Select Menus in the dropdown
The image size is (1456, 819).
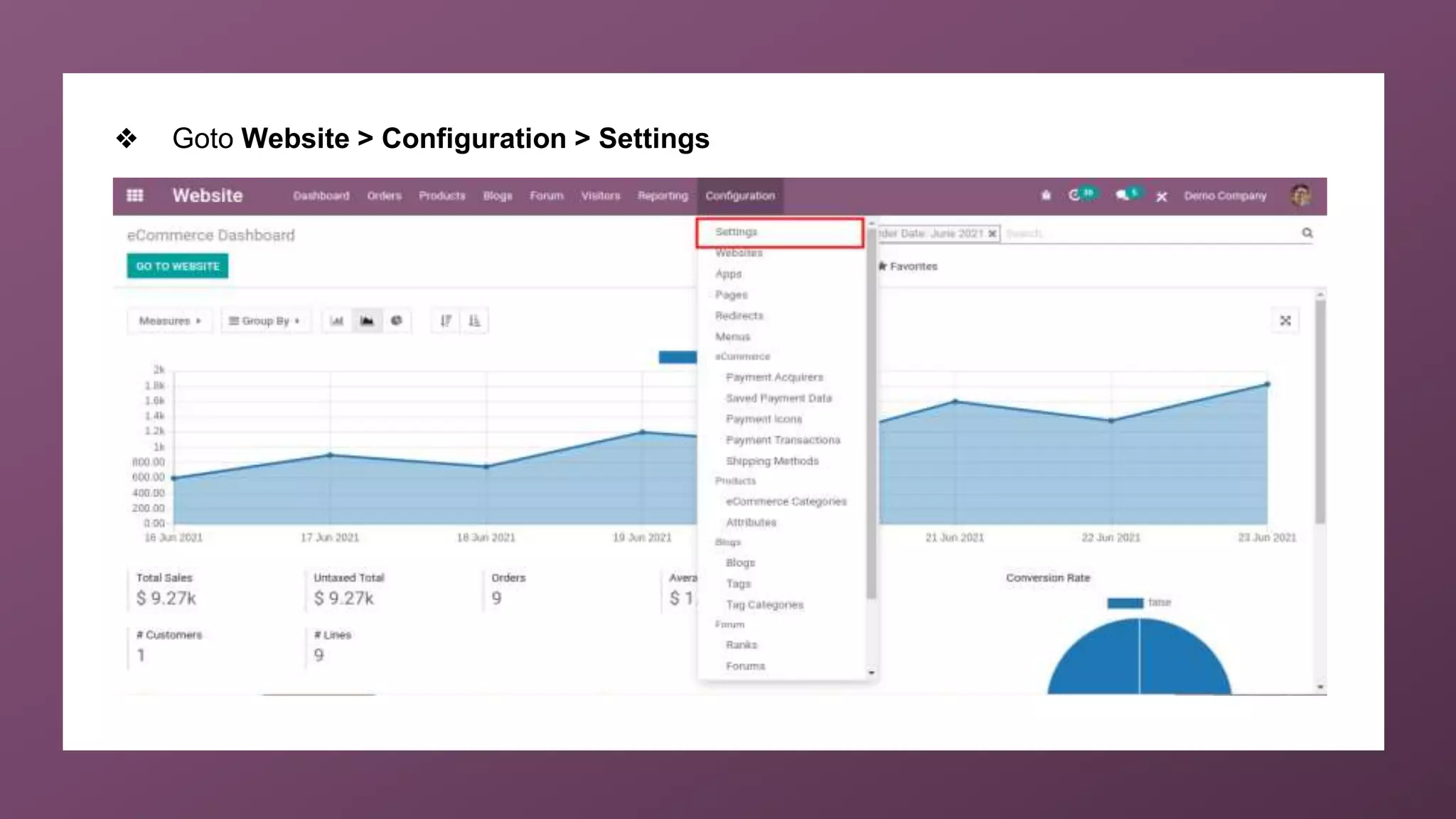point(733,336)
